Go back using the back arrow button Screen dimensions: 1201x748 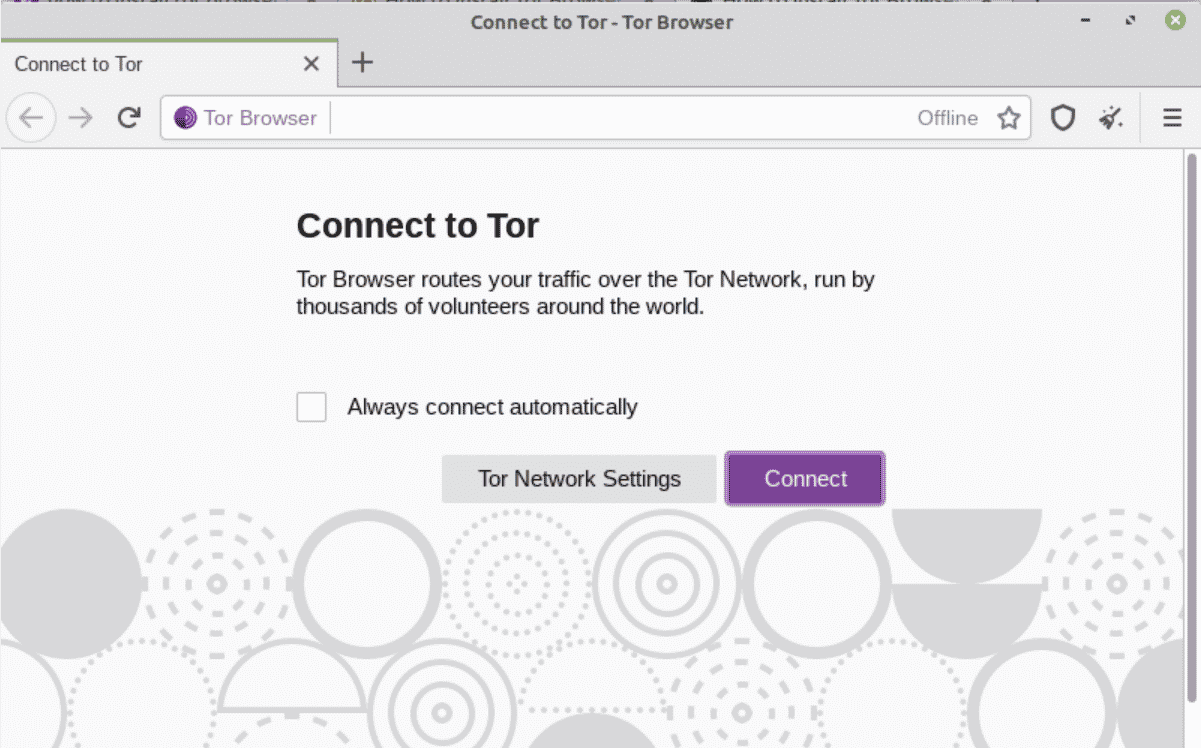point(31,118)
